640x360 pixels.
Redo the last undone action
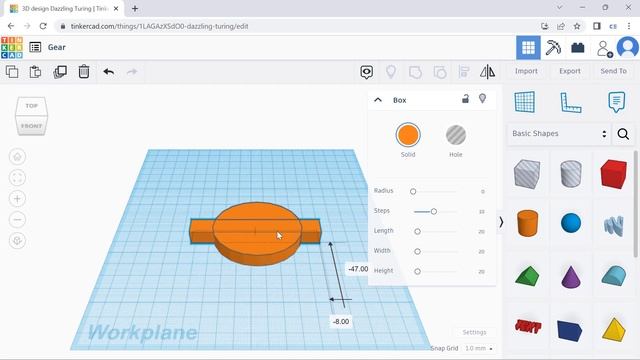(132, 72)
